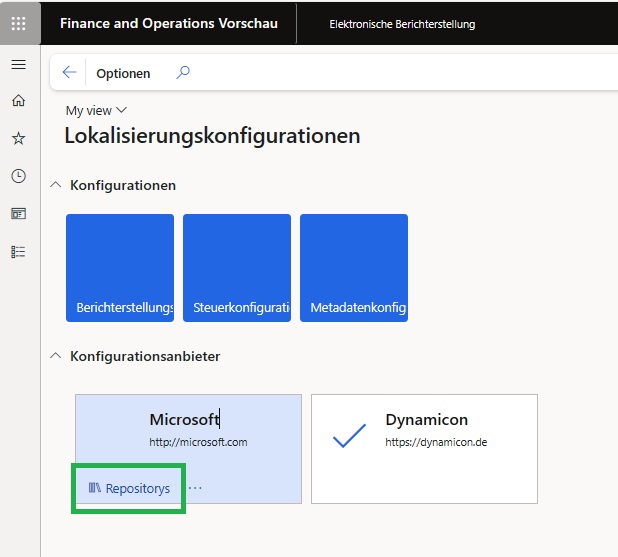Click Repositorys on the Microsoft card
Viewport: 618px width, 557px height.
click(129, 489)
